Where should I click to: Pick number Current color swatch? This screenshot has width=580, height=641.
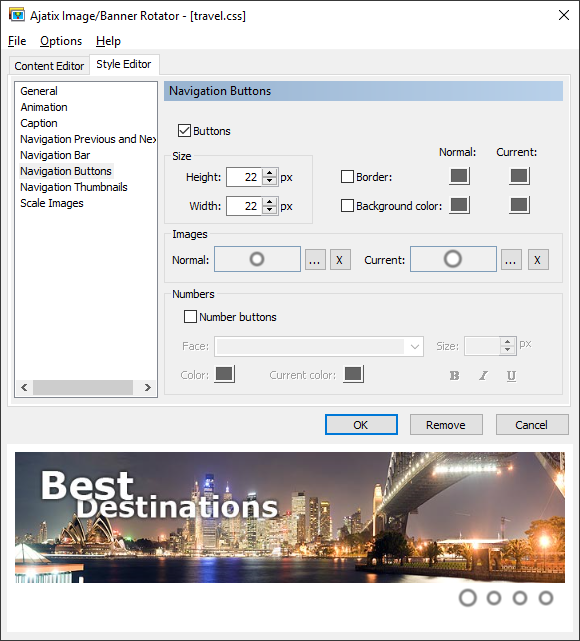coord(354,374)
